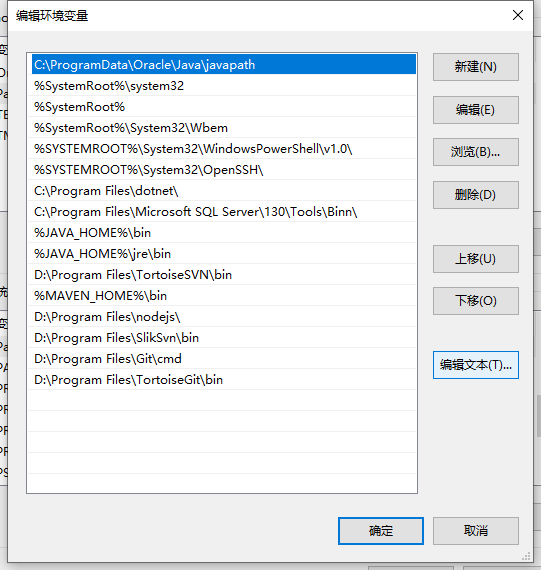The height and width of the screenshot is (570, 541).
Task: Select the dotnet path entry
Action: point(222,191)
